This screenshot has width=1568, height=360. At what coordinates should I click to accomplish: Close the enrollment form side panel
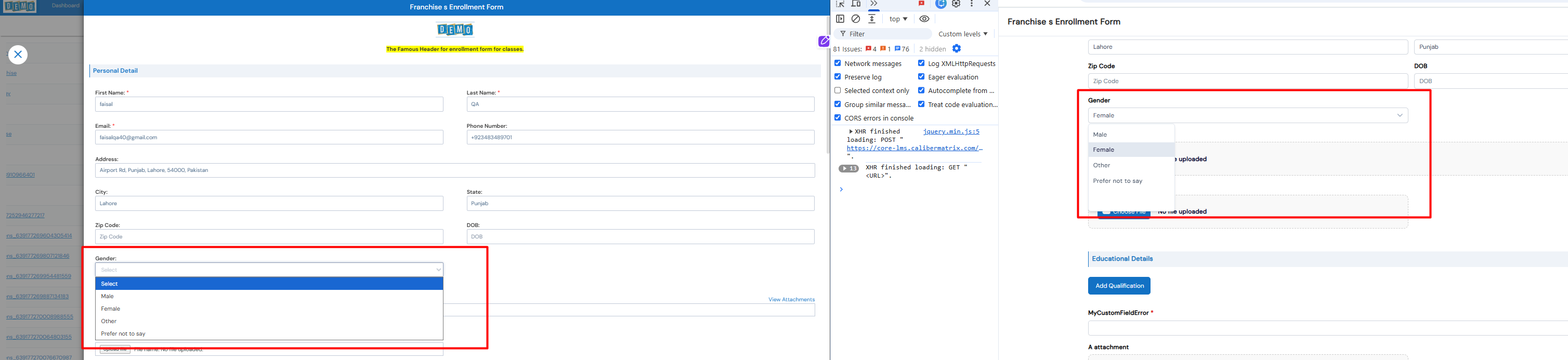point(18,55)
